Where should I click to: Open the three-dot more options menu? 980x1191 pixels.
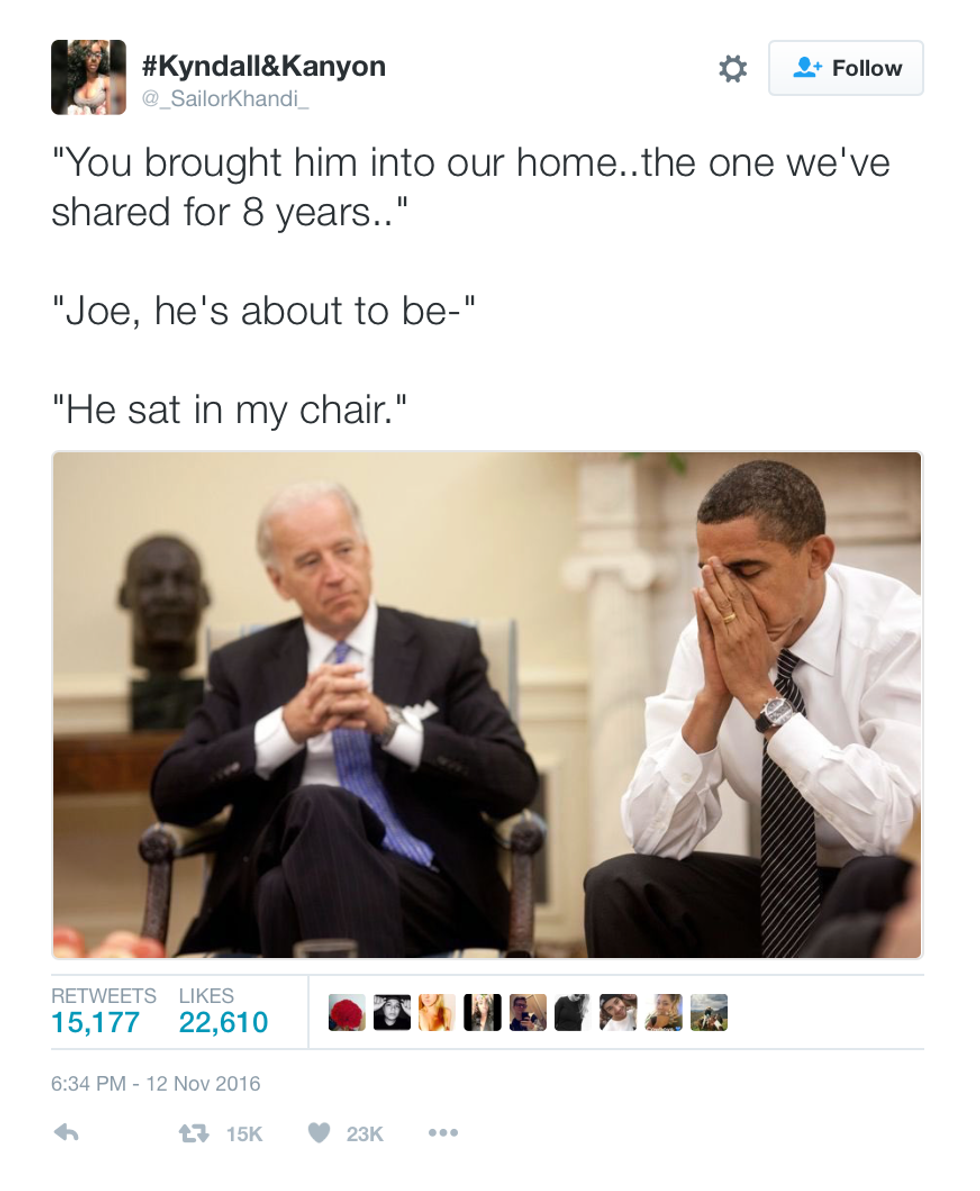[x=443, y=1133]
